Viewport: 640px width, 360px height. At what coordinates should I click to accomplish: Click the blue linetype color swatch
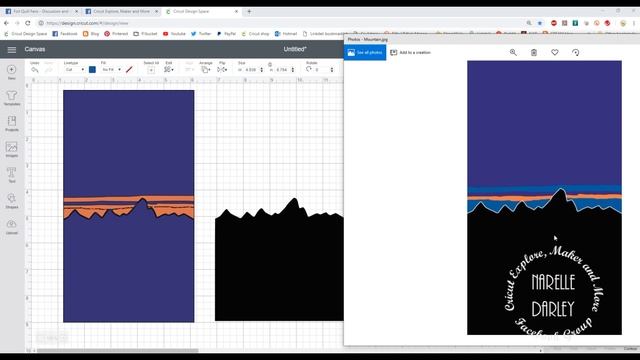(92, 70)
